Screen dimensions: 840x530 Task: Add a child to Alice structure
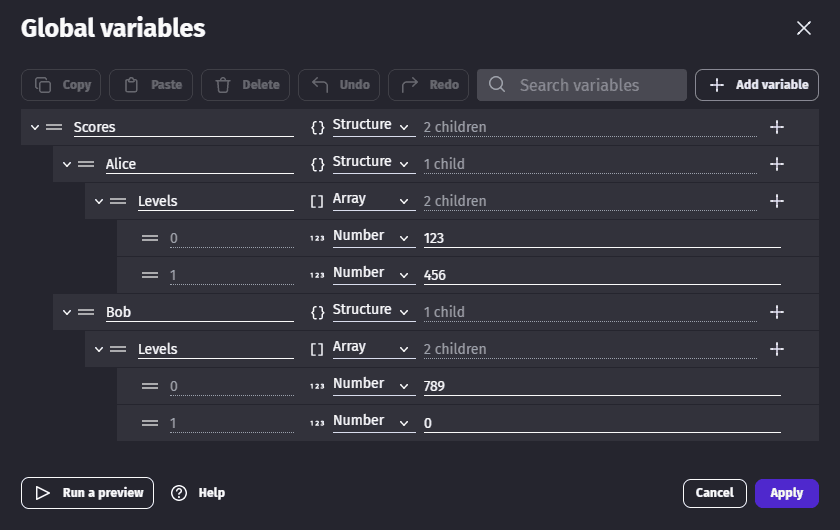pyautogui.click(x=776, y=164)
